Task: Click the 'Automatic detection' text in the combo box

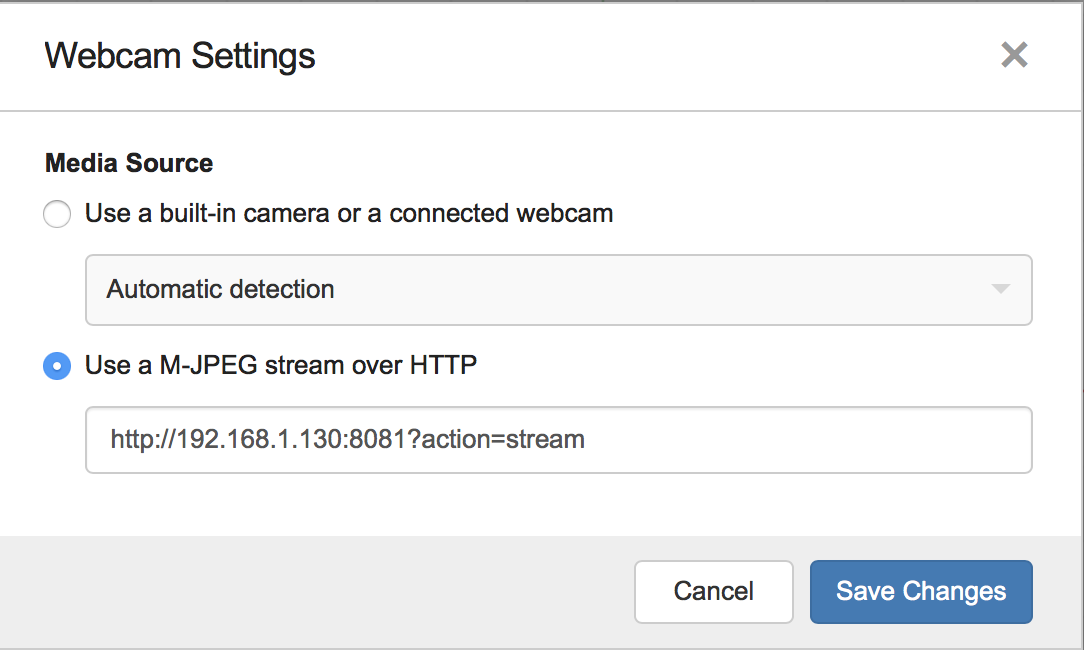Action: pos(220,289)
